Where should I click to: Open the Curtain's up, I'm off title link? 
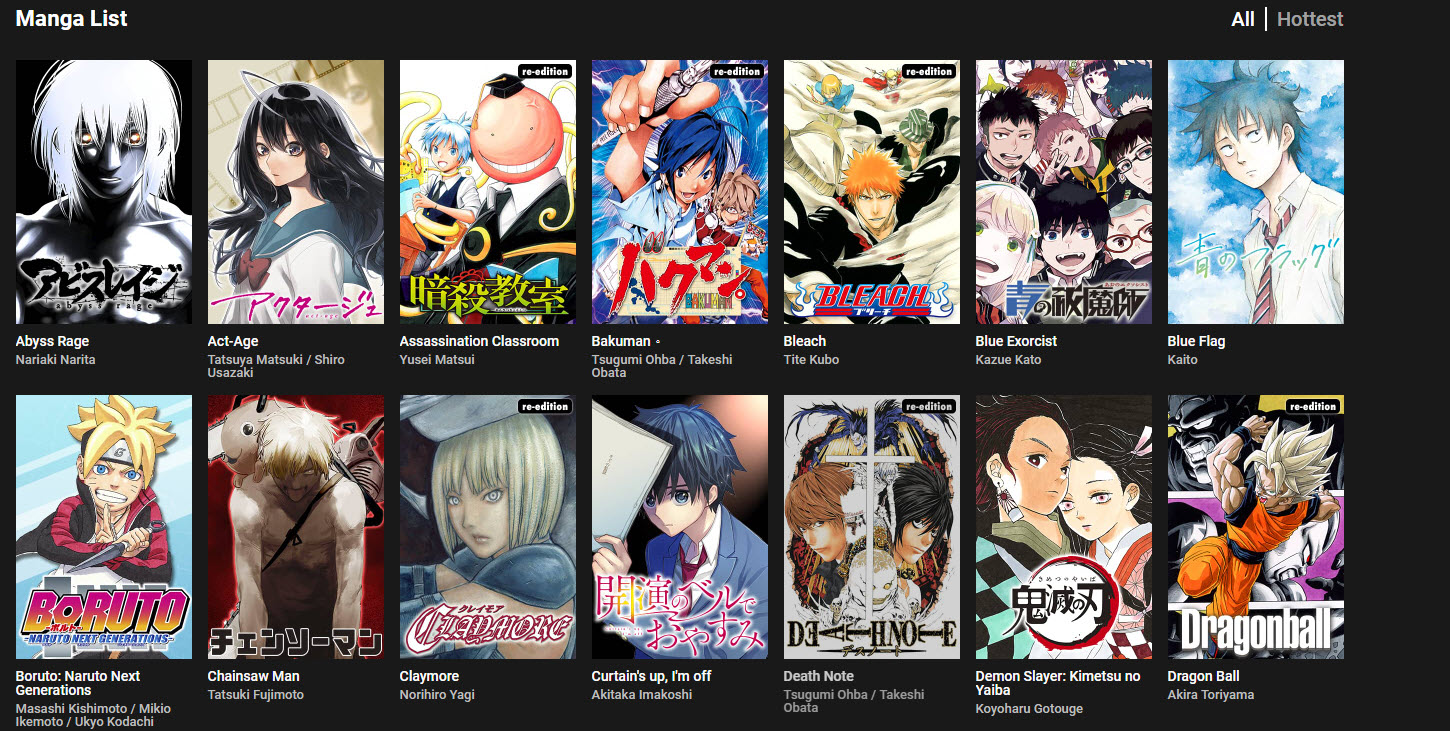(651, 676)
